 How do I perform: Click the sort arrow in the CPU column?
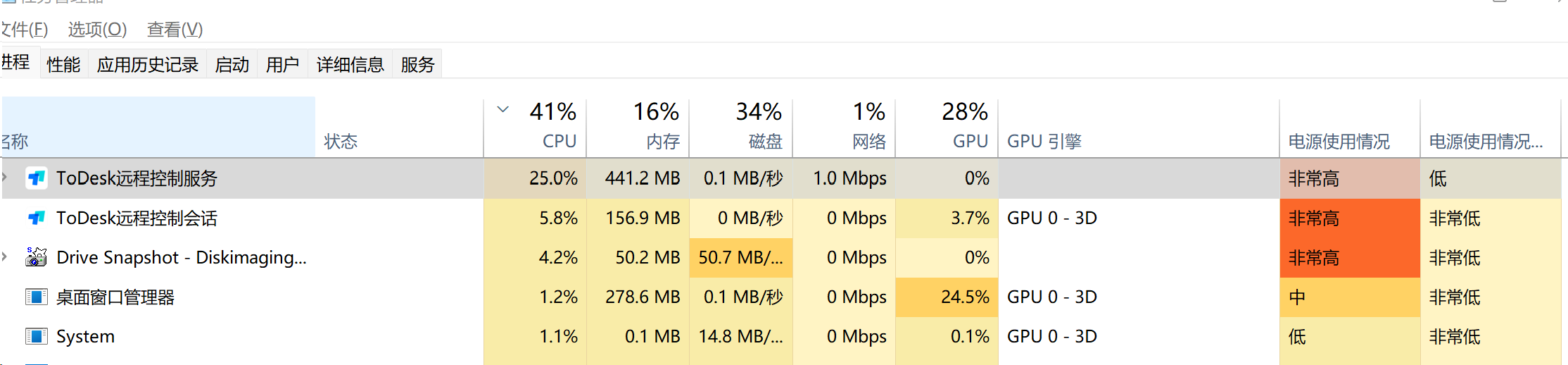pos(502,110)
